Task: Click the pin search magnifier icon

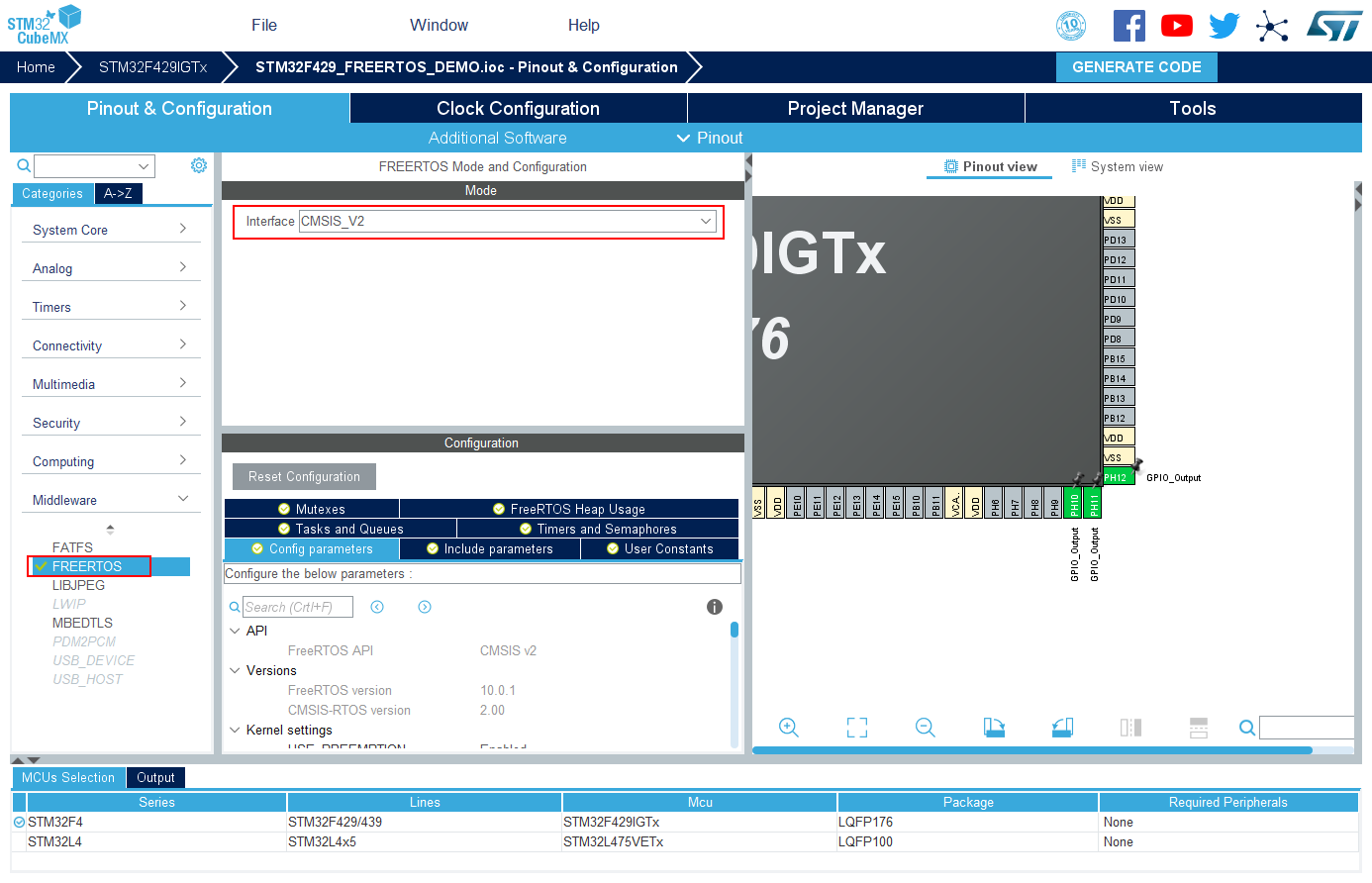Action: point(1247,728)
